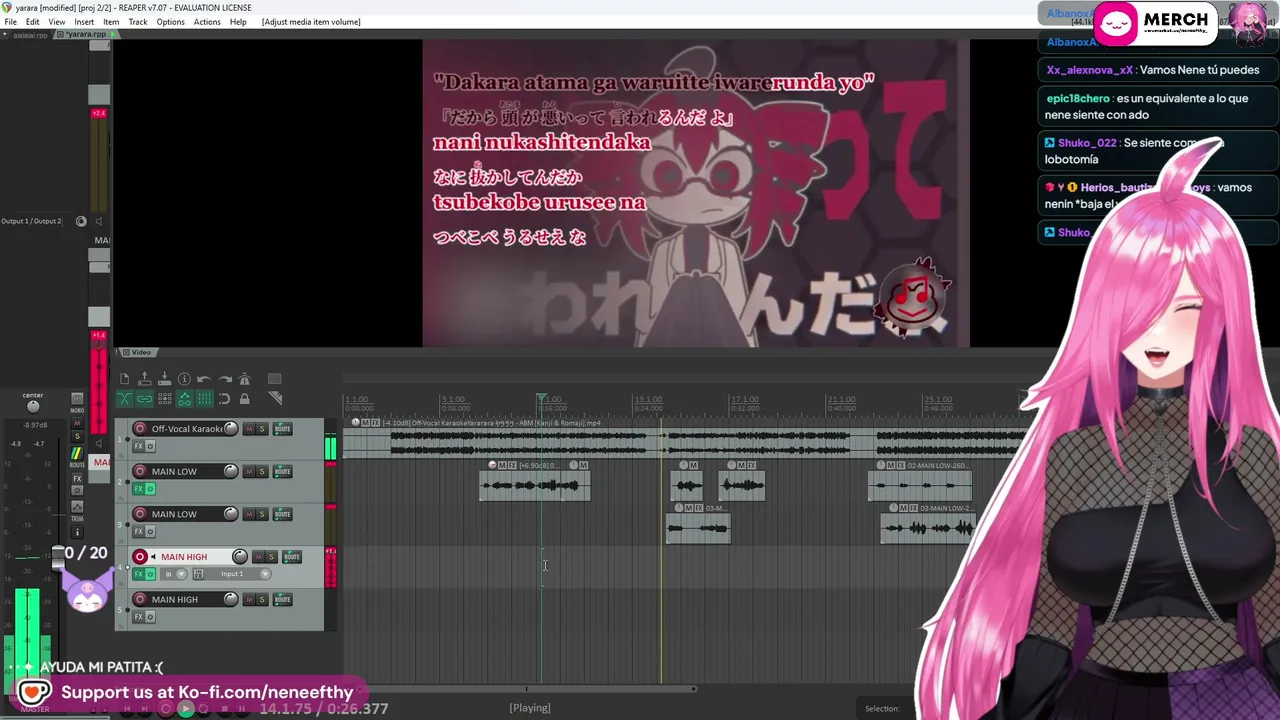
Task: Open the 'in' record monitoring dropdown
Action: click(174, 574)
